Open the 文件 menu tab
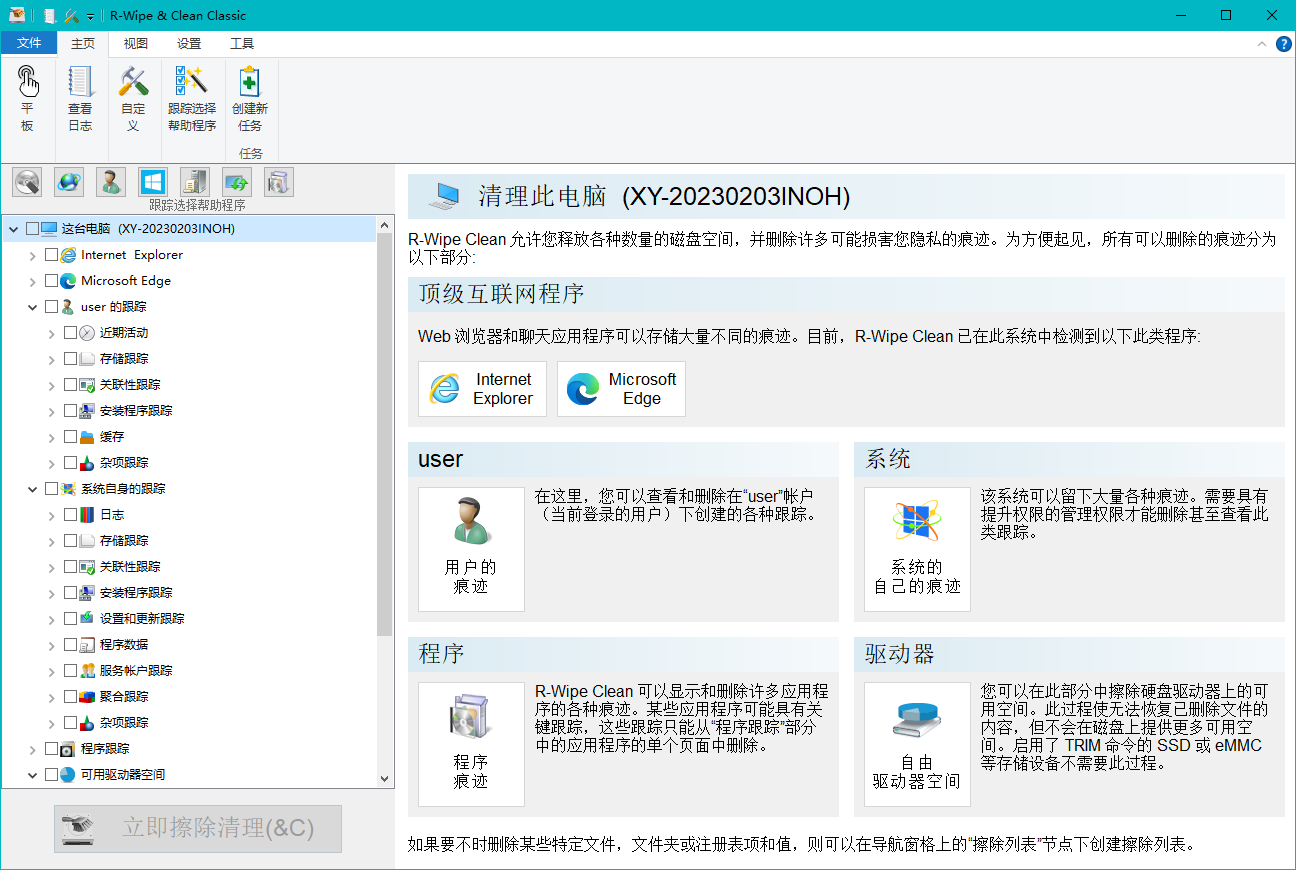The width and height of the screenshot is (1296, 870). pos(29,44)
